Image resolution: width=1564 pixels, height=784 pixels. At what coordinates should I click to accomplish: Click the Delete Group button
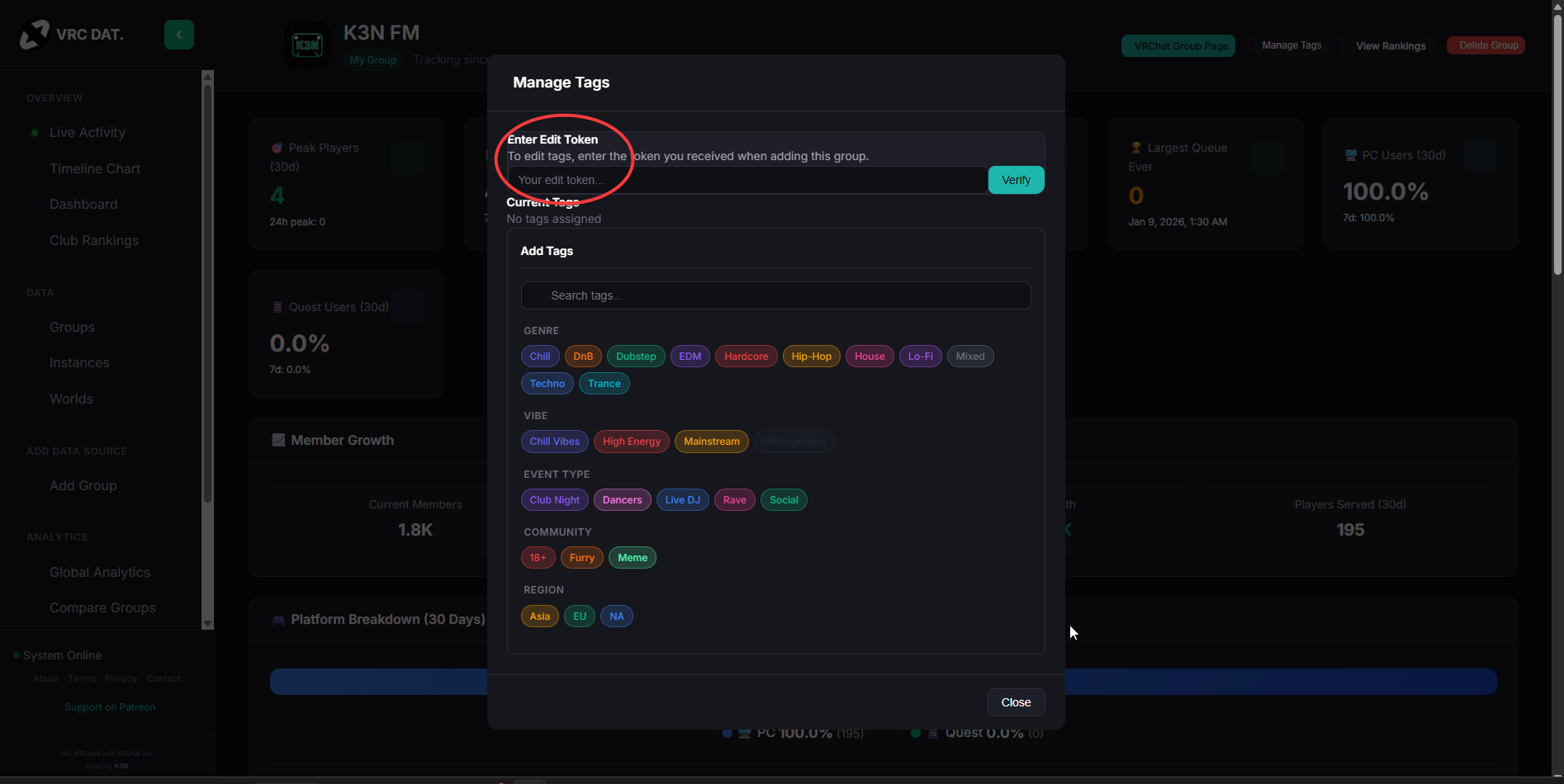point(1488,45)
